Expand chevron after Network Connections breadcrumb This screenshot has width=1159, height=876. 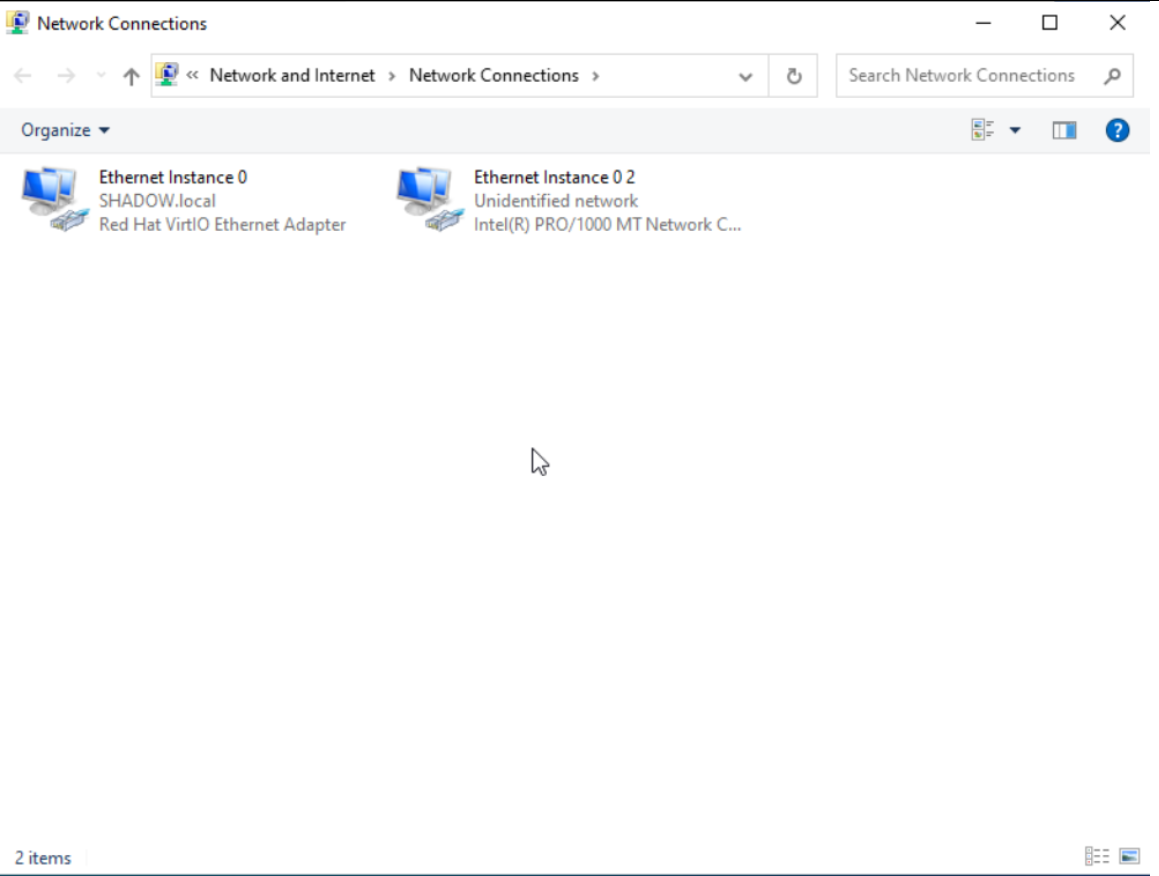pos(596,75)
